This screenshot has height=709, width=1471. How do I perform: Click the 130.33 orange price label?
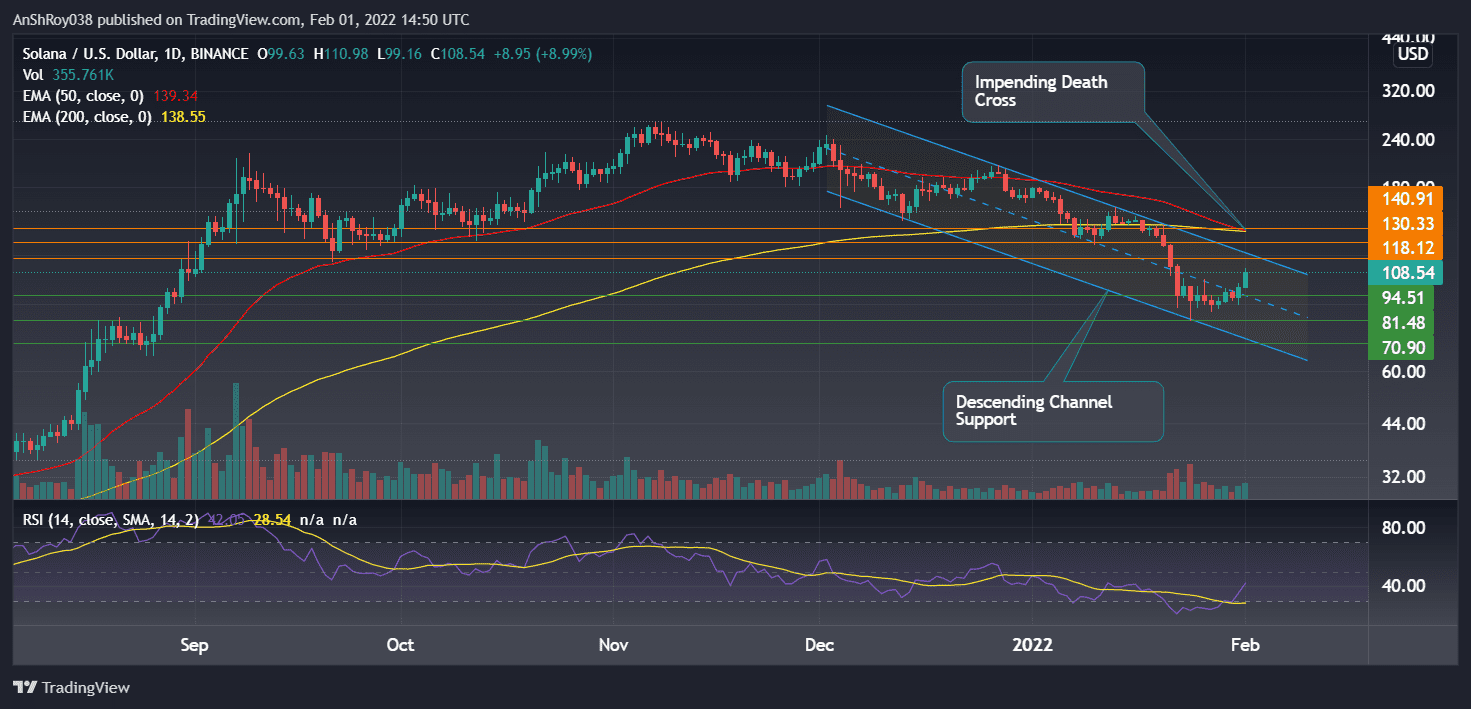1404,225
